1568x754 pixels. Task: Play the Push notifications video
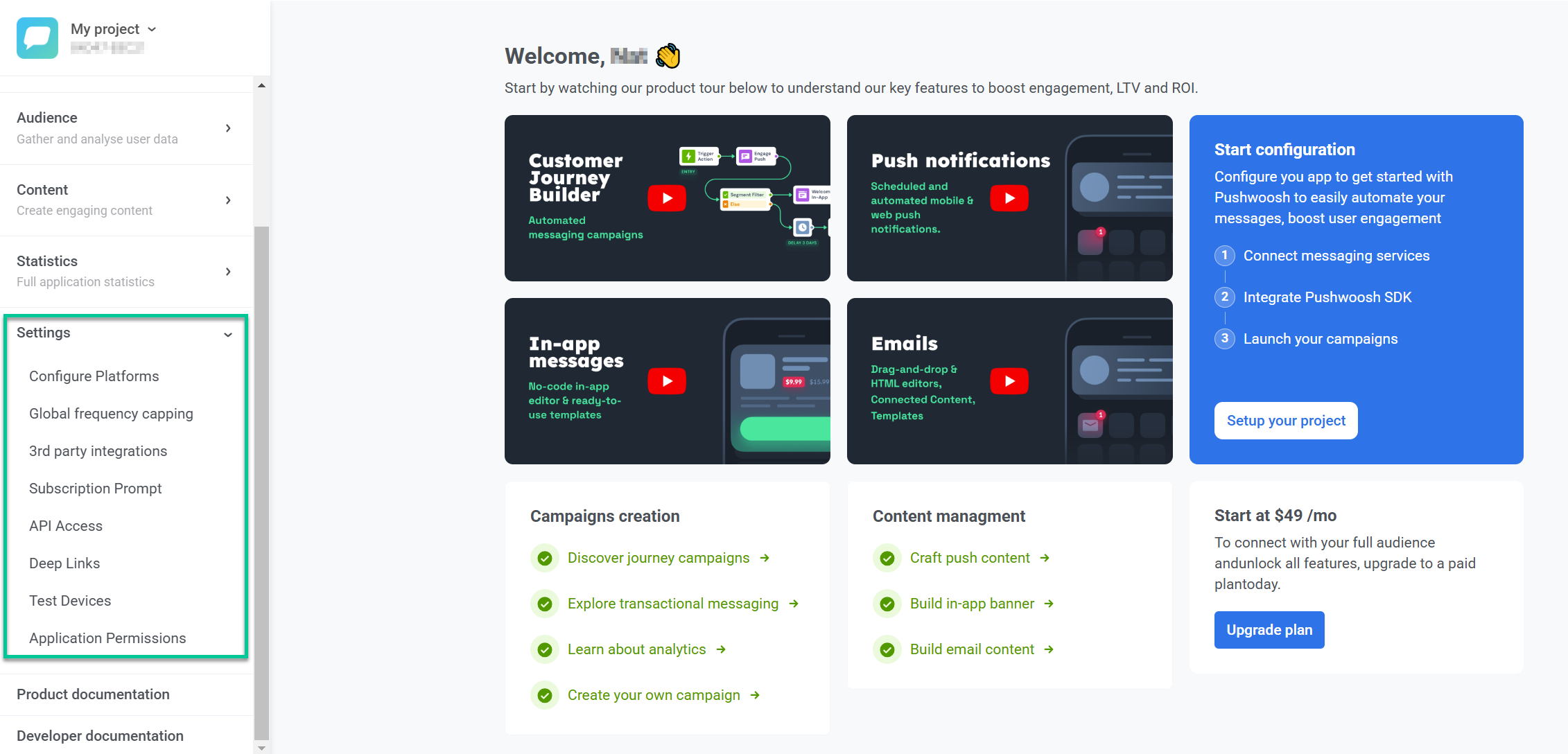coord(1009,198)
